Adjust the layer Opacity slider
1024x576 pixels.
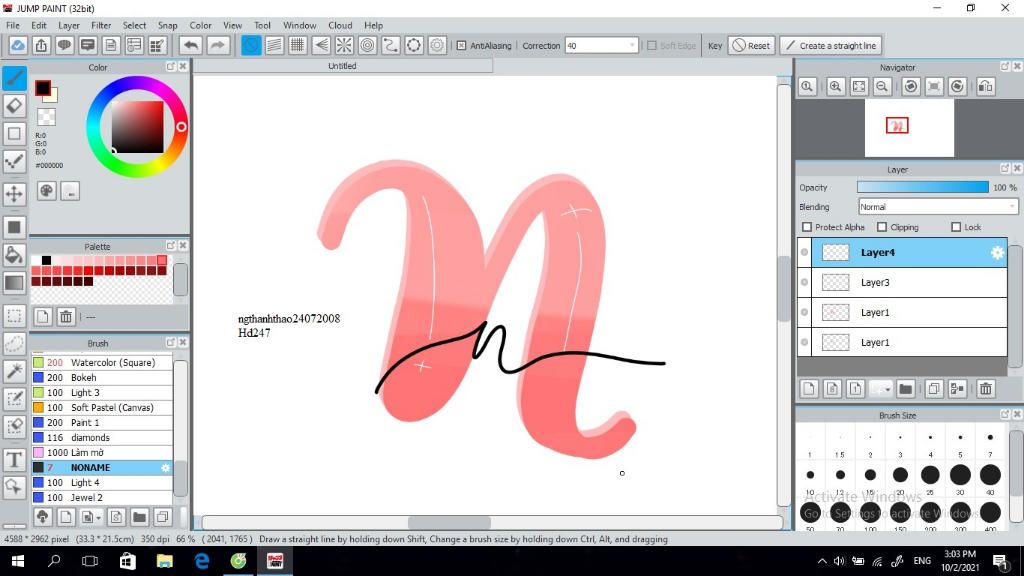click(x=922, y=187)
